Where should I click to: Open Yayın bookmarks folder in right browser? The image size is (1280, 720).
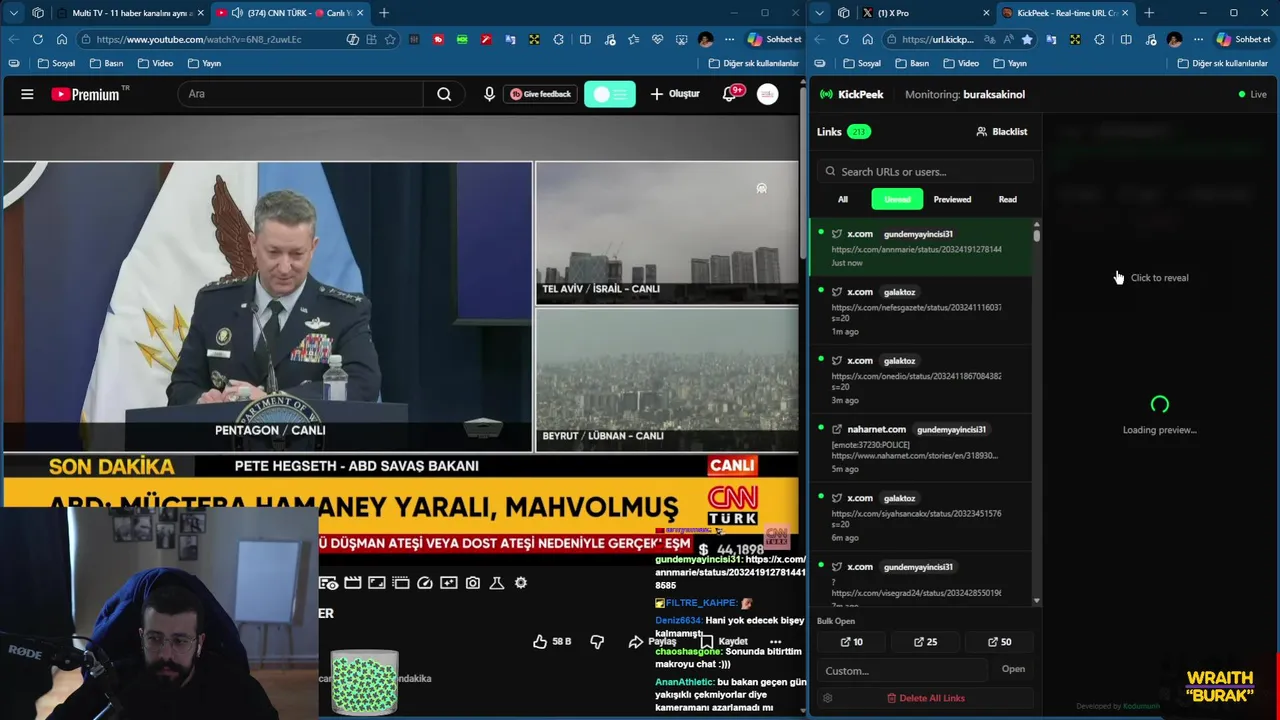click(x=1010, y=63)
